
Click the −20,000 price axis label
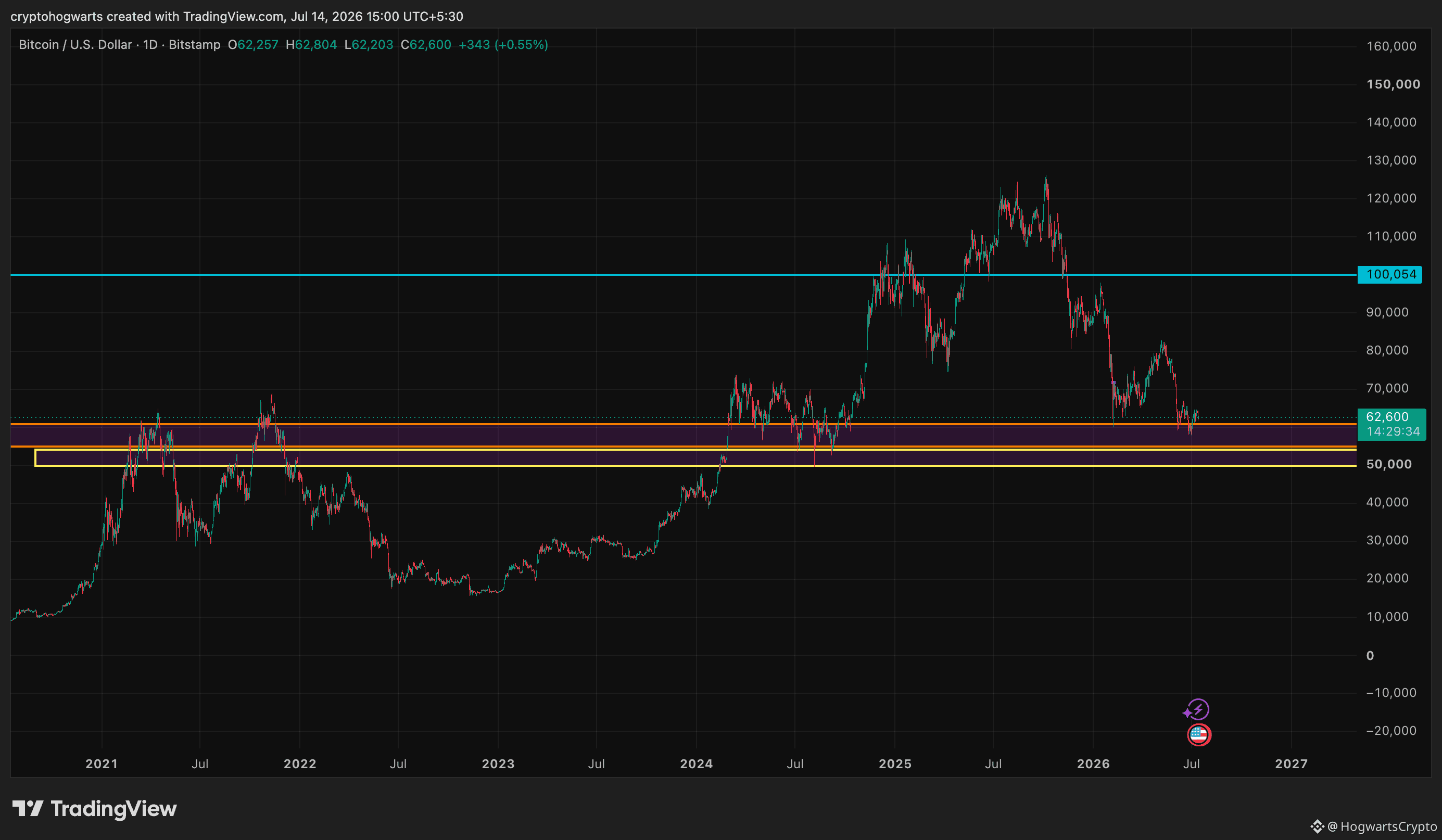coord(1391,731)
